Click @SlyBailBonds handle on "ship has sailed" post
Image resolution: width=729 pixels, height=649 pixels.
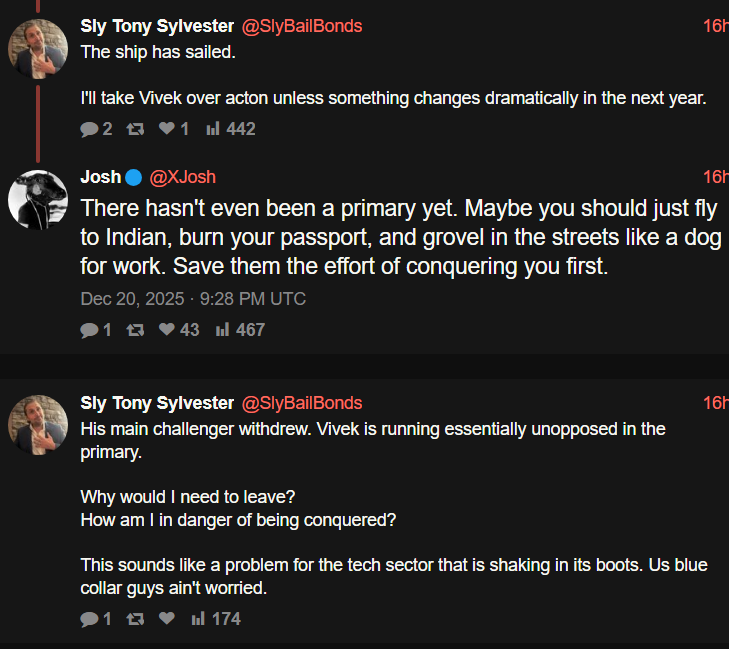point(302,26)
